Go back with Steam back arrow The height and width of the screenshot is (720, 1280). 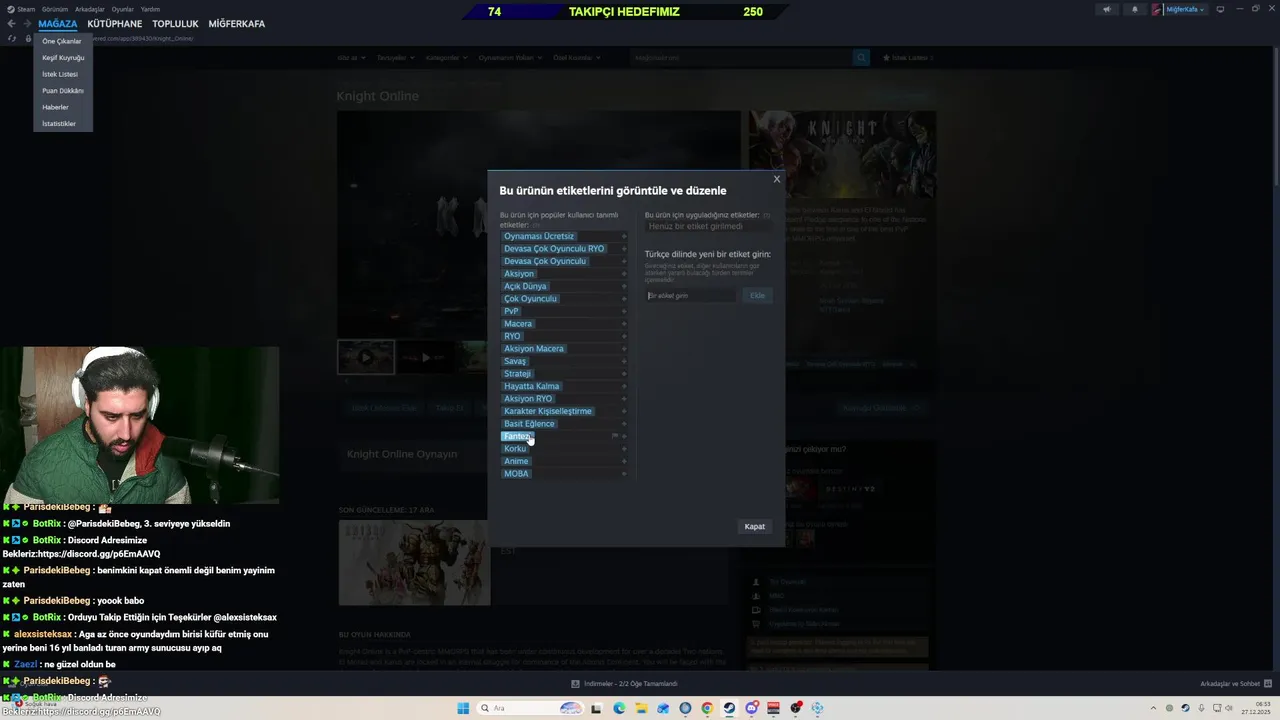pos(11,24)
